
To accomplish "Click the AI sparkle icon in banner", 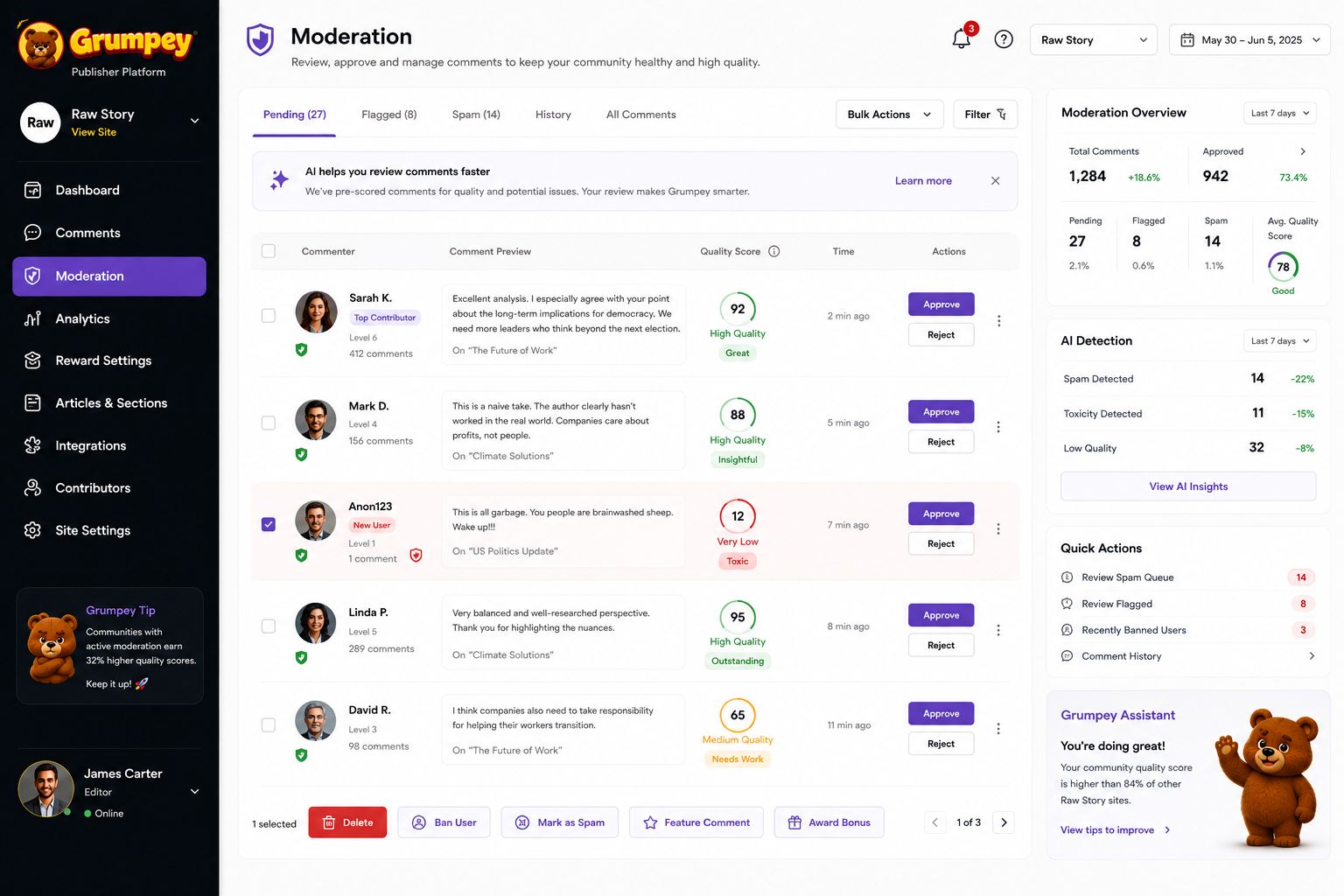I will tap(279, 180).
